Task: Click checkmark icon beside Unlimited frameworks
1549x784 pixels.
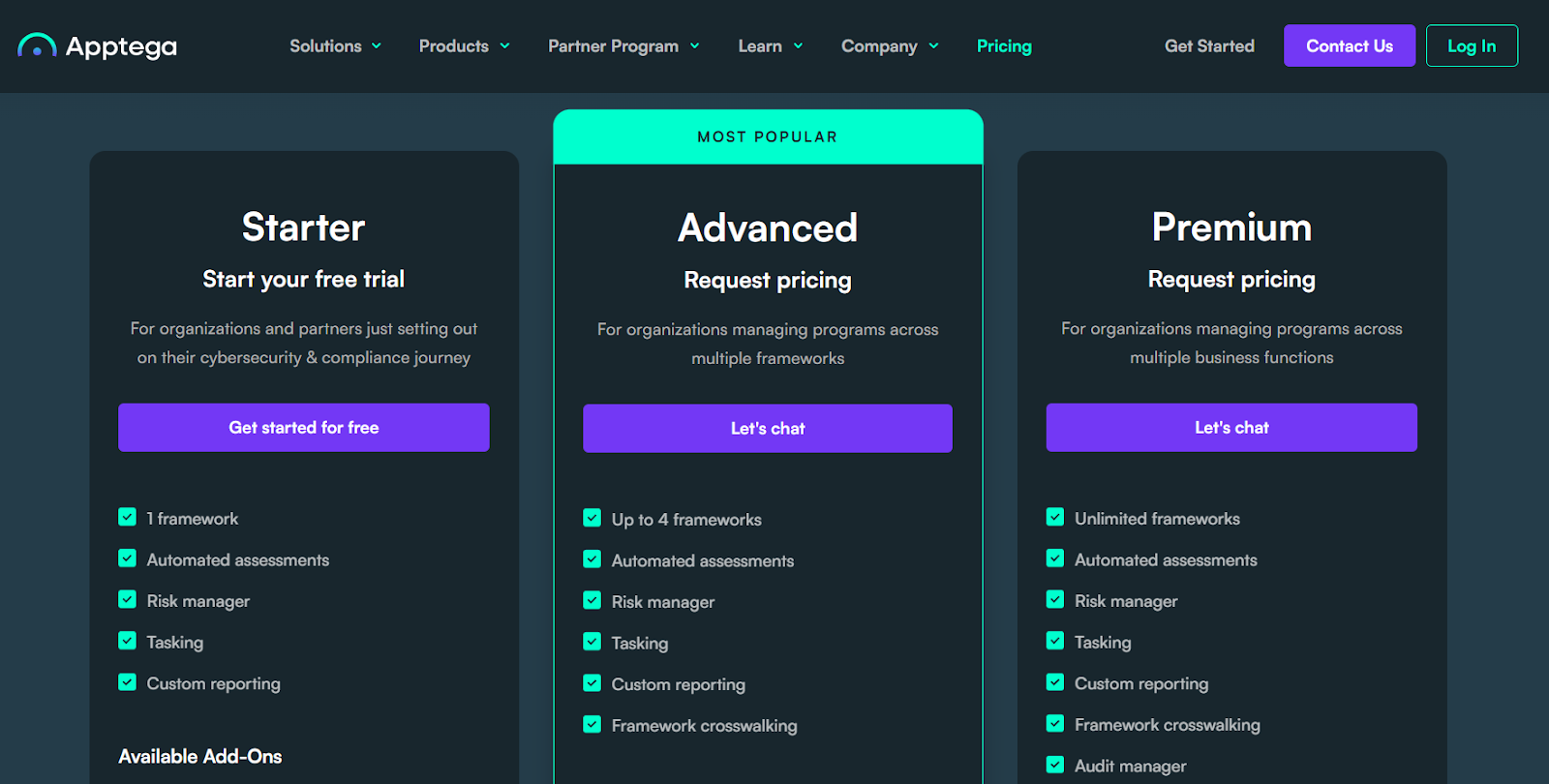Action: click(1055, 518)
